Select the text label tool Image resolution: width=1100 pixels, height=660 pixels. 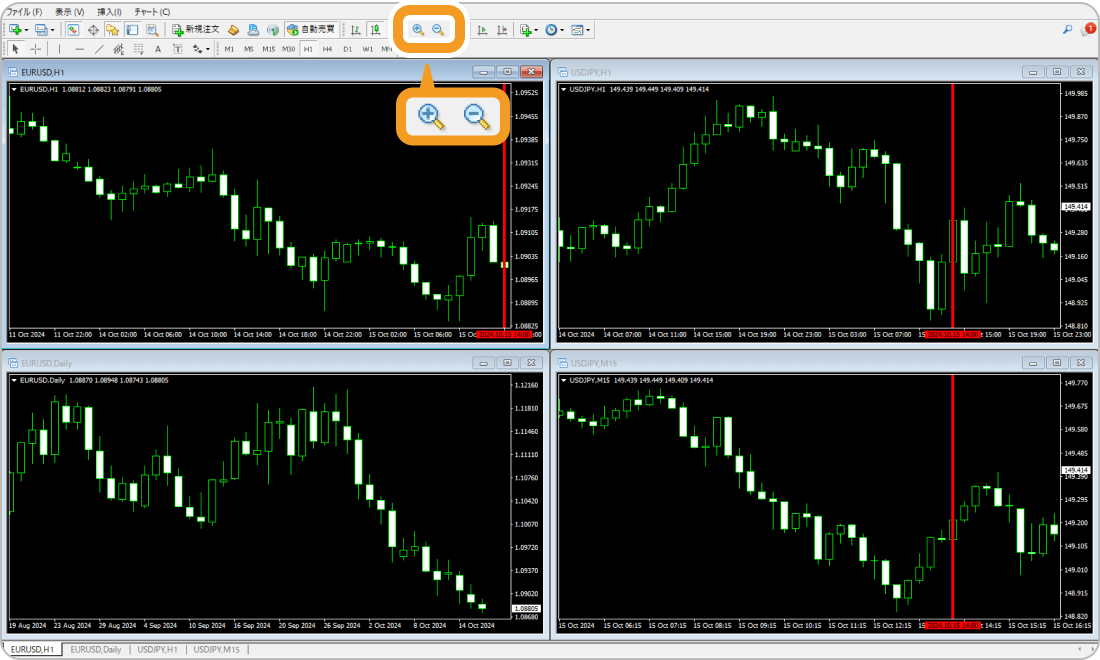(x=177, y=49)
